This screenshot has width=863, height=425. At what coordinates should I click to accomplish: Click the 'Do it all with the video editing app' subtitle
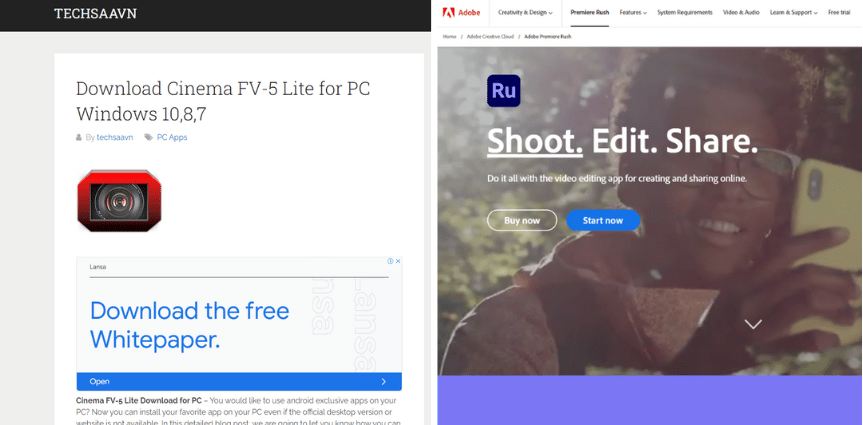tap(617, 179)
